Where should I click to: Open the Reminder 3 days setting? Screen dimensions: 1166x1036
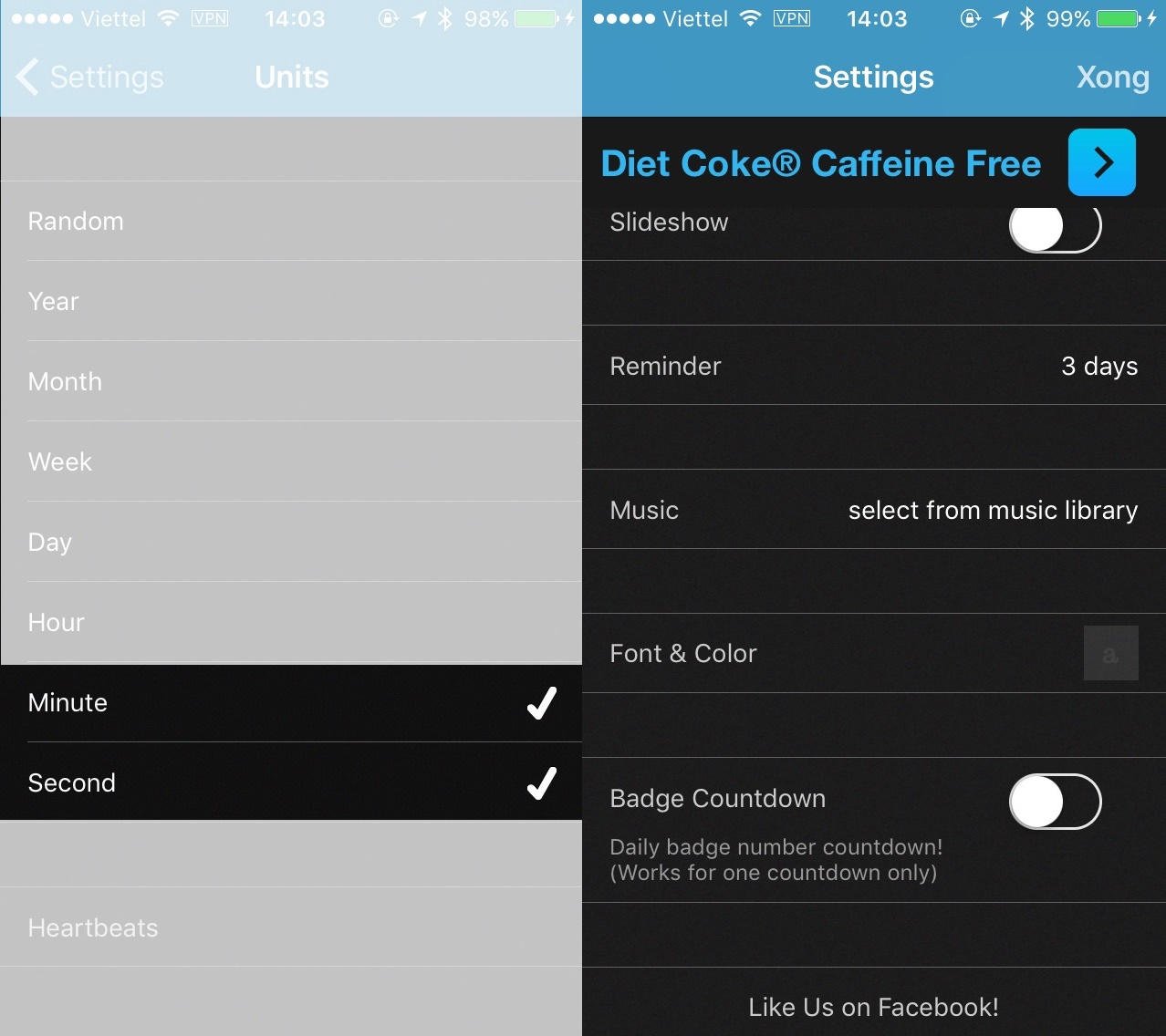click(873, 366)
